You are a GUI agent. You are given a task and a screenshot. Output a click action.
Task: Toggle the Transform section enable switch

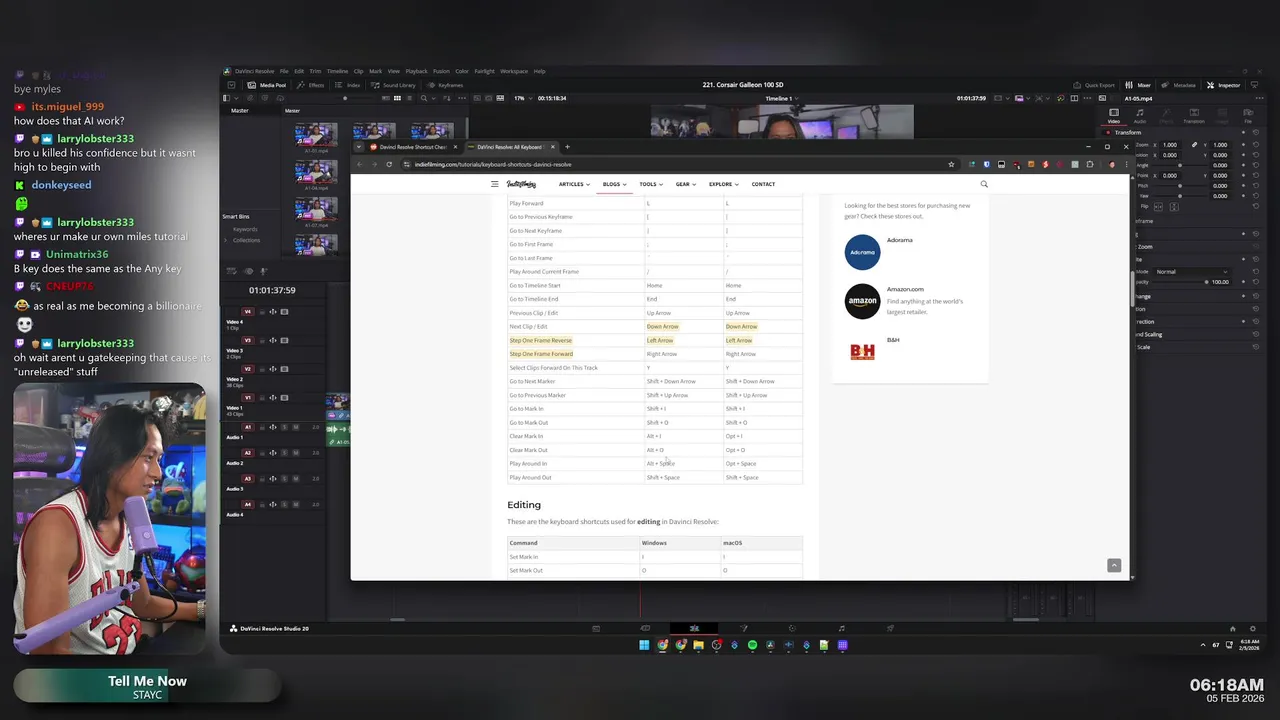coord(1108,132)
